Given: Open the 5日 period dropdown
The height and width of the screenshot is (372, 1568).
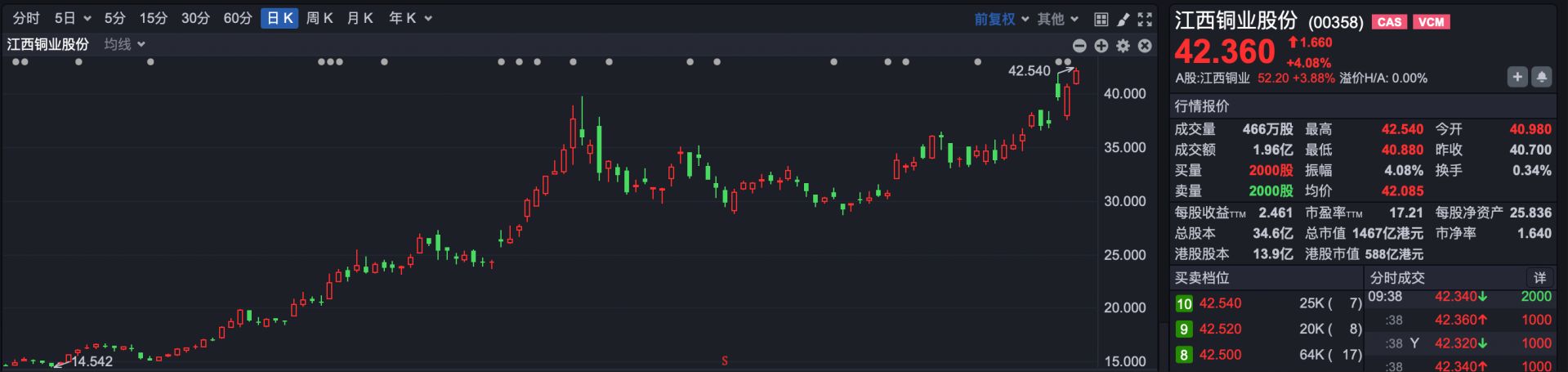Looking at the screenshot, I should (x=72, y=18).
